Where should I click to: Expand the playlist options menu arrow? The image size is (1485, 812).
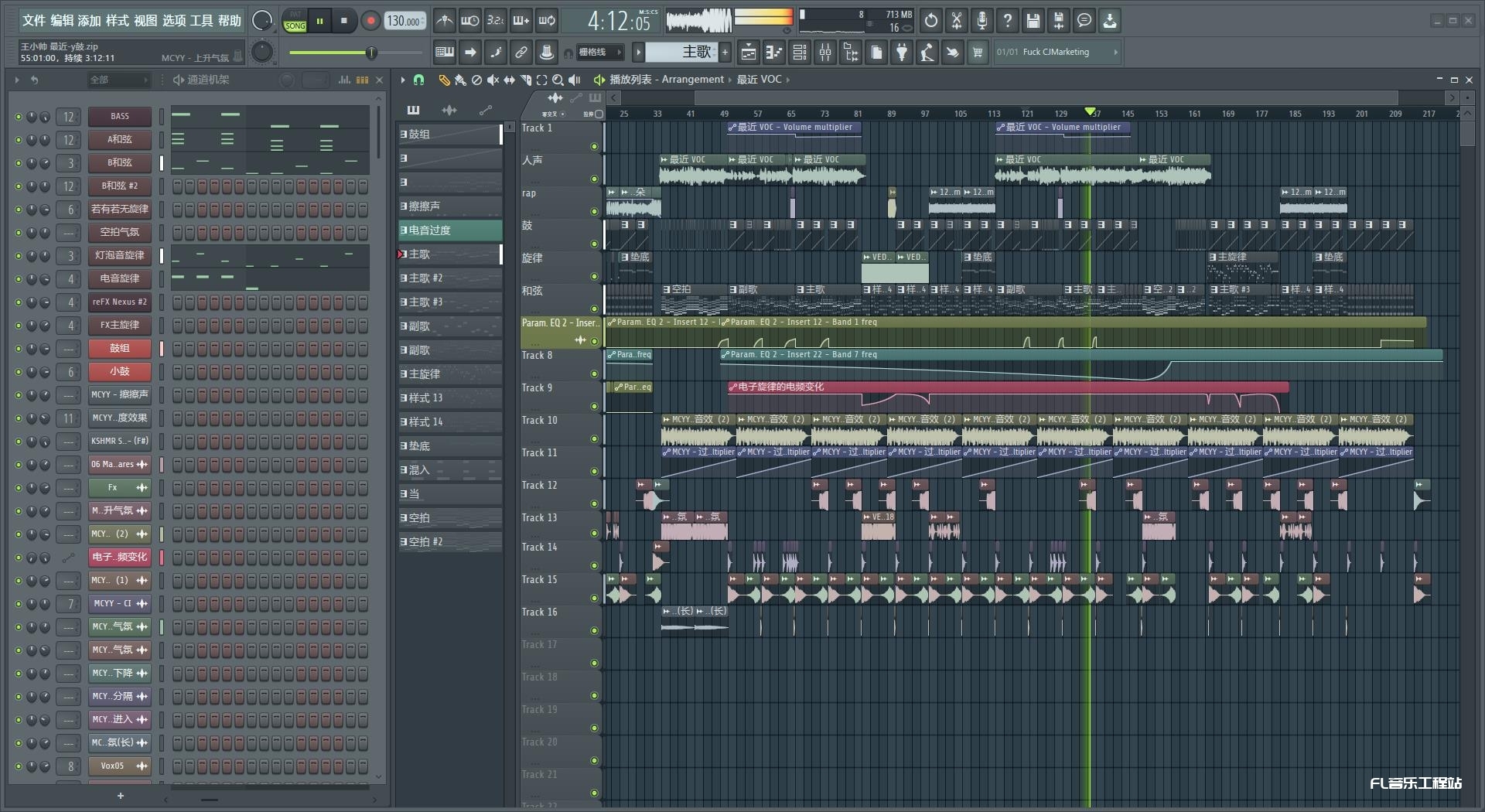(x=402, y=80)
